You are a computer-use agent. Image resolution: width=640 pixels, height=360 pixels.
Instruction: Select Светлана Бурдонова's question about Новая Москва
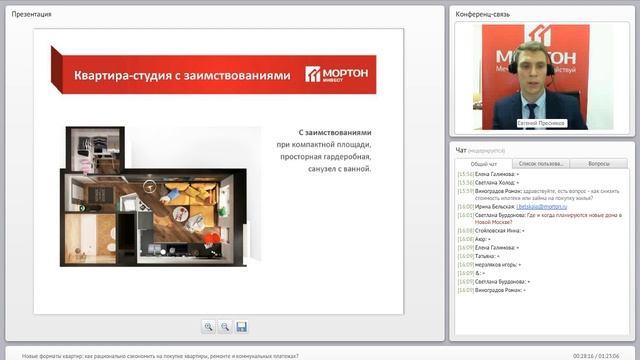540,219
